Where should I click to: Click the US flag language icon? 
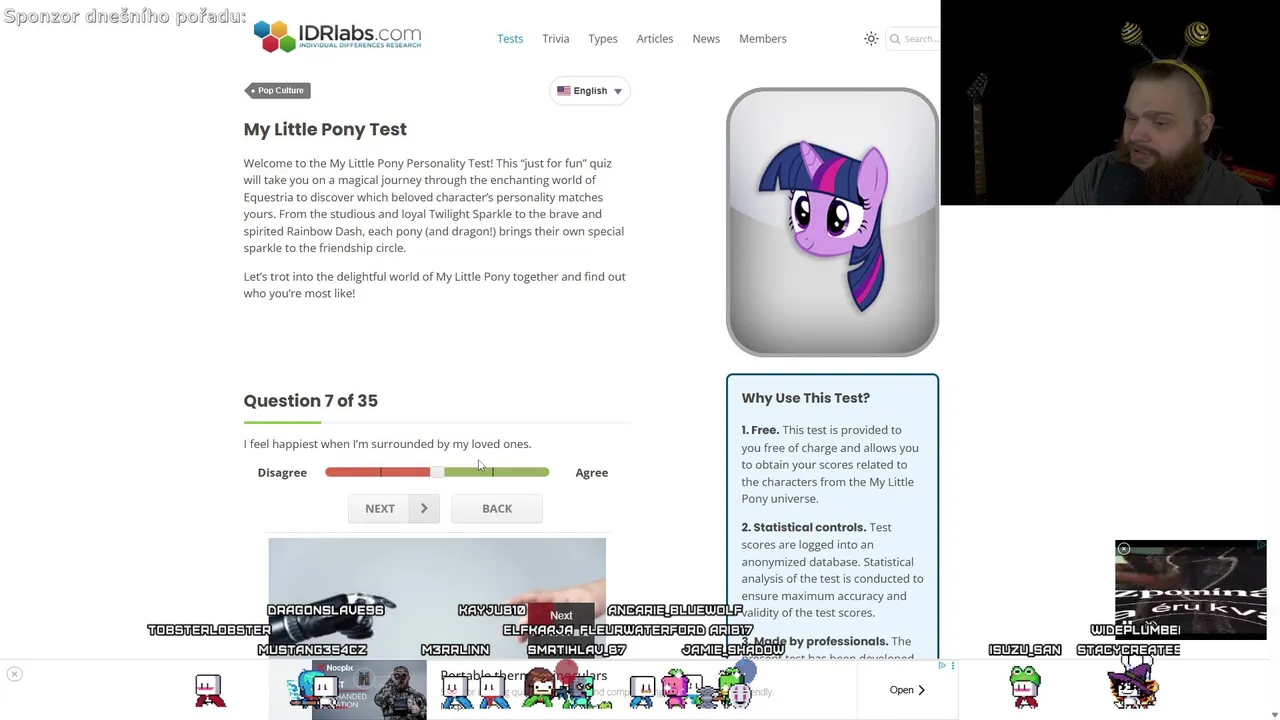click(564, 91)
